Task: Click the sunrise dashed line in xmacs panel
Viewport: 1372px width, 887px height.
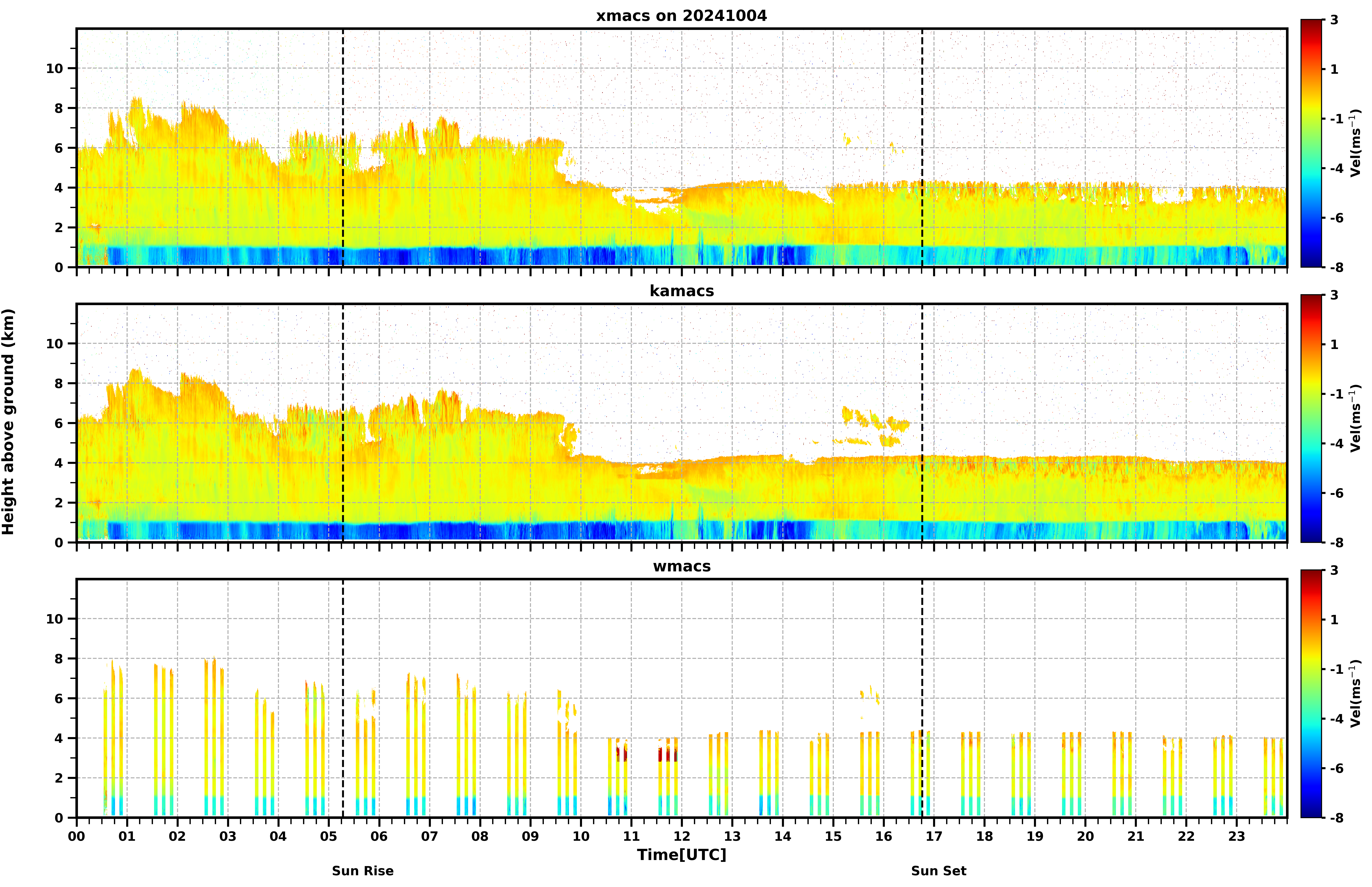Action: tap(343, 148)
